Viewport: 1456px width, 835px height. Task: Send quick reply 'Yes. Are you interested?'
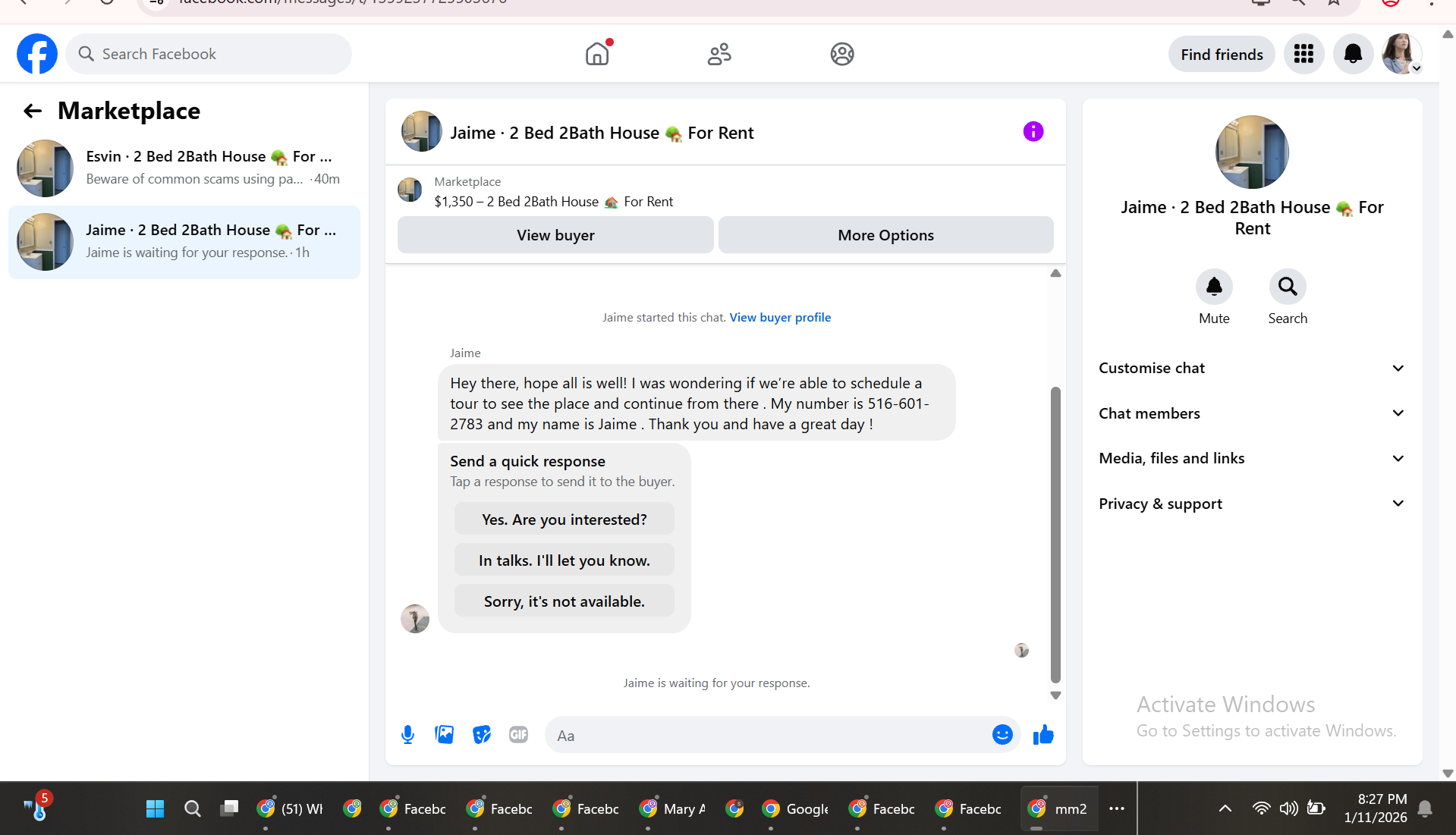click(x=564, y=520)
